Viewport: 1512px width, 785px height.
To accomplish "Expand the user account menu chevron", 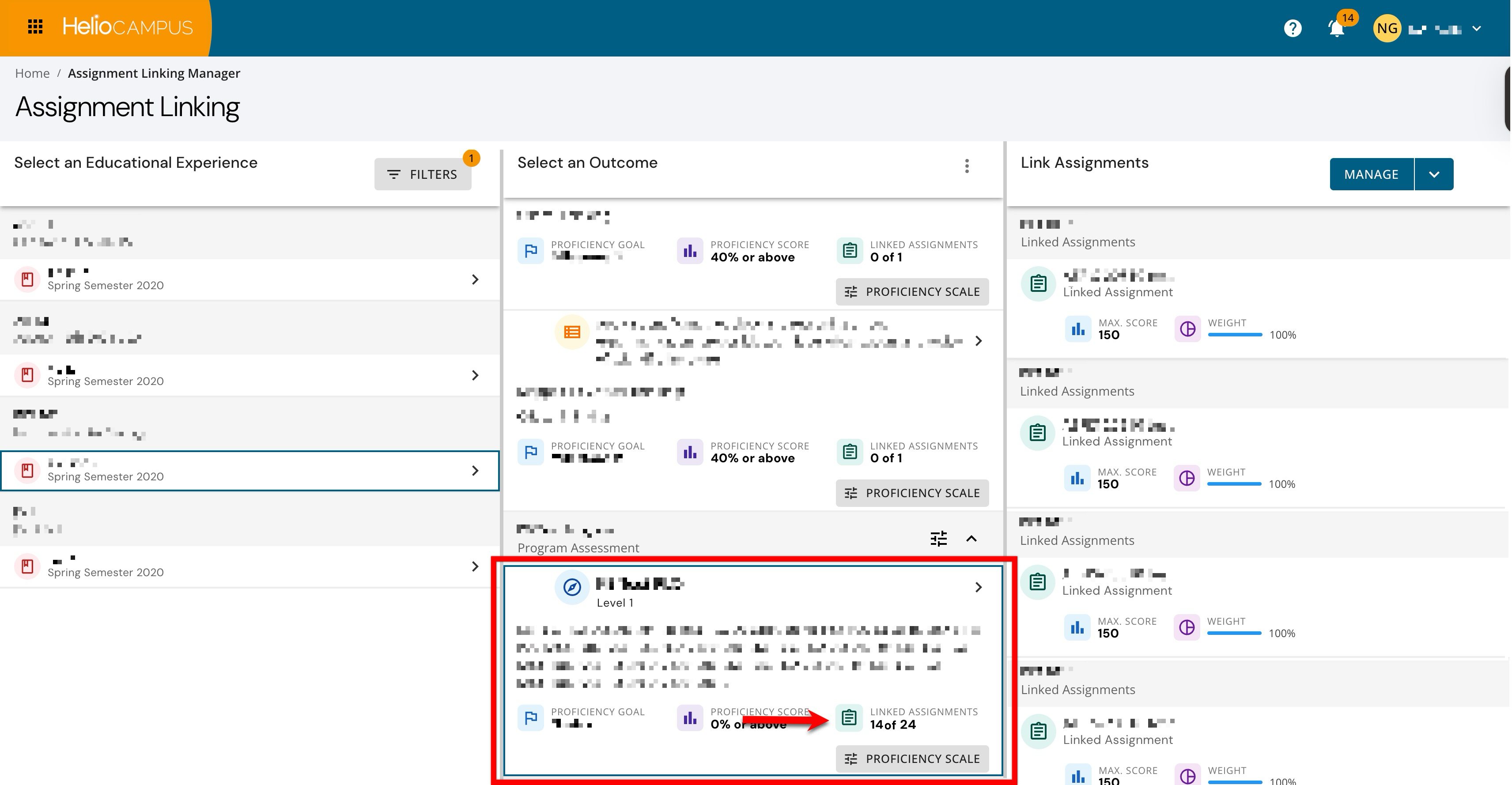I will [1477, 28].
